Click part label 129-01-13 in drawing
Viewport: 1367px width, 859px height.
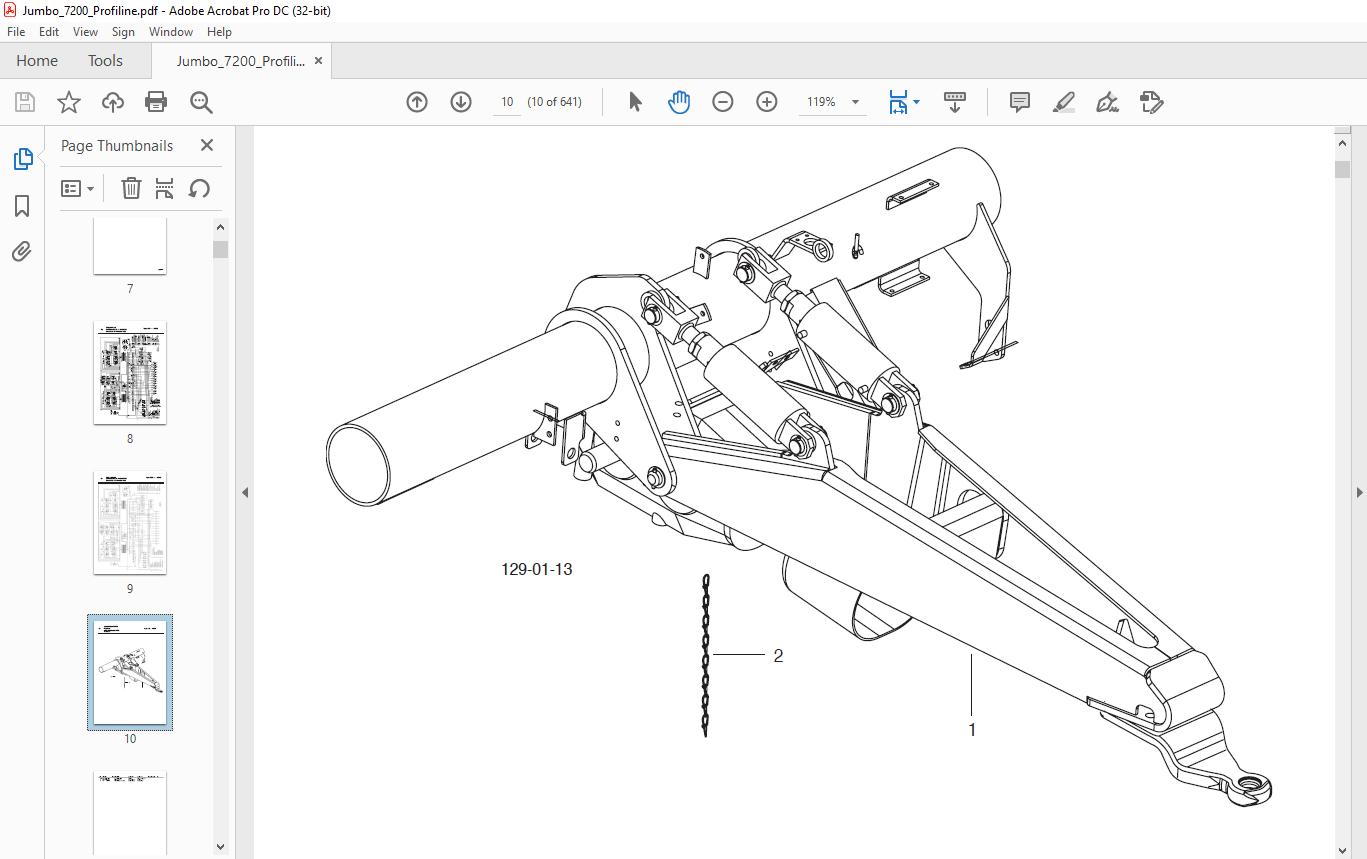[x=537, y=570]
